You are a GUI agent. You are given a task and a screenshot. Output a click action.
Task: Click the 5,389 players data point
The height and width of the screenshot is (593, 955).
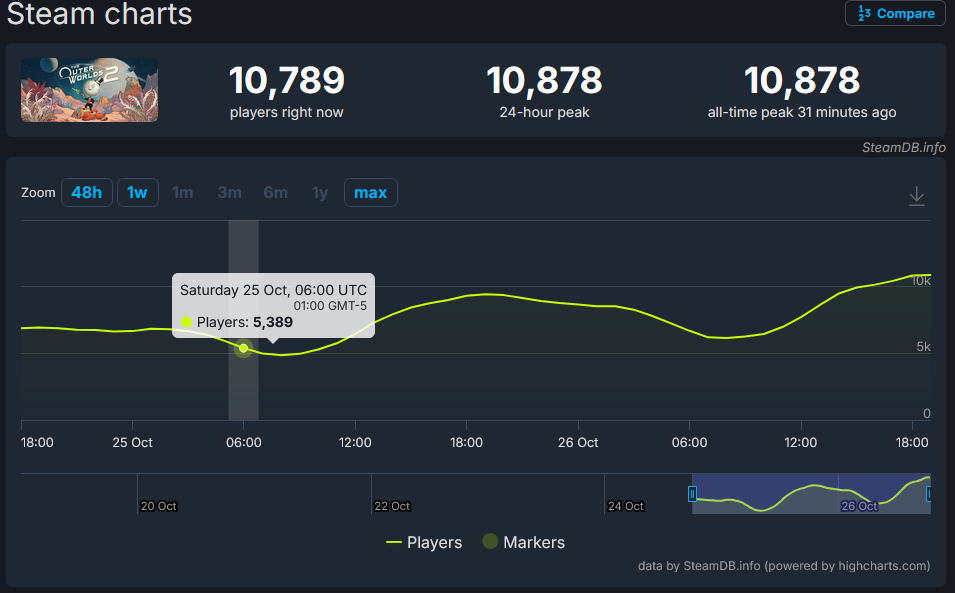(x=243, y=348)
